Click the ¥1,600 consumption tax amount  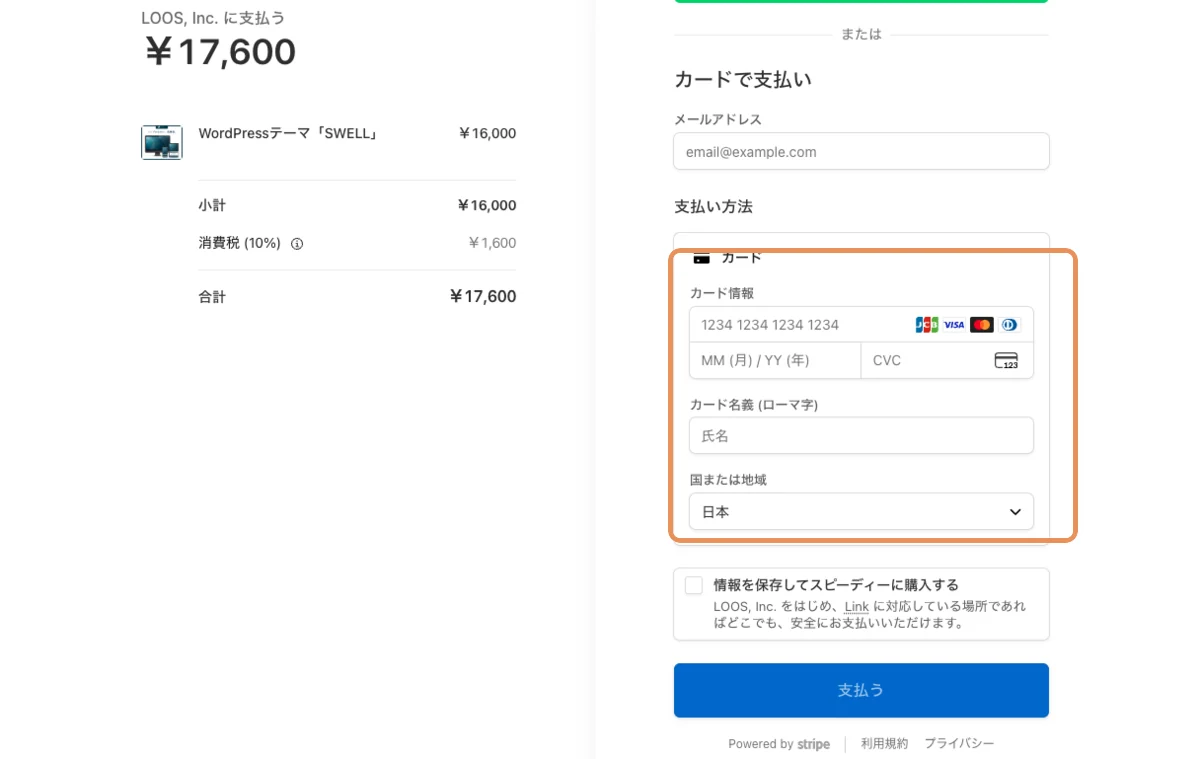click(492, 243)
